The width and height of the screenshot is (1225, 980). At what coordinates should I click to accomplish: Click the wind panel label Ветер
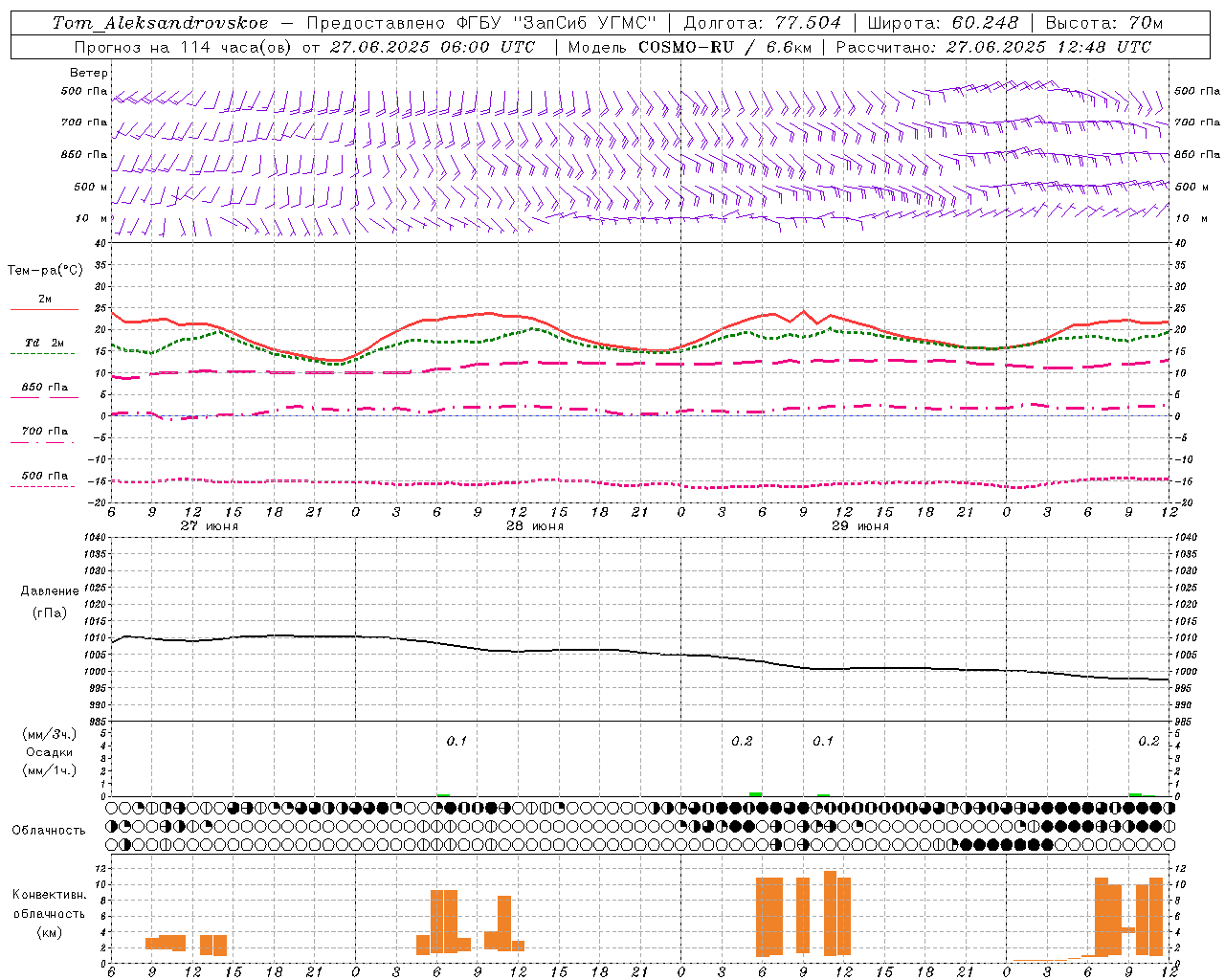click(89, 73)
